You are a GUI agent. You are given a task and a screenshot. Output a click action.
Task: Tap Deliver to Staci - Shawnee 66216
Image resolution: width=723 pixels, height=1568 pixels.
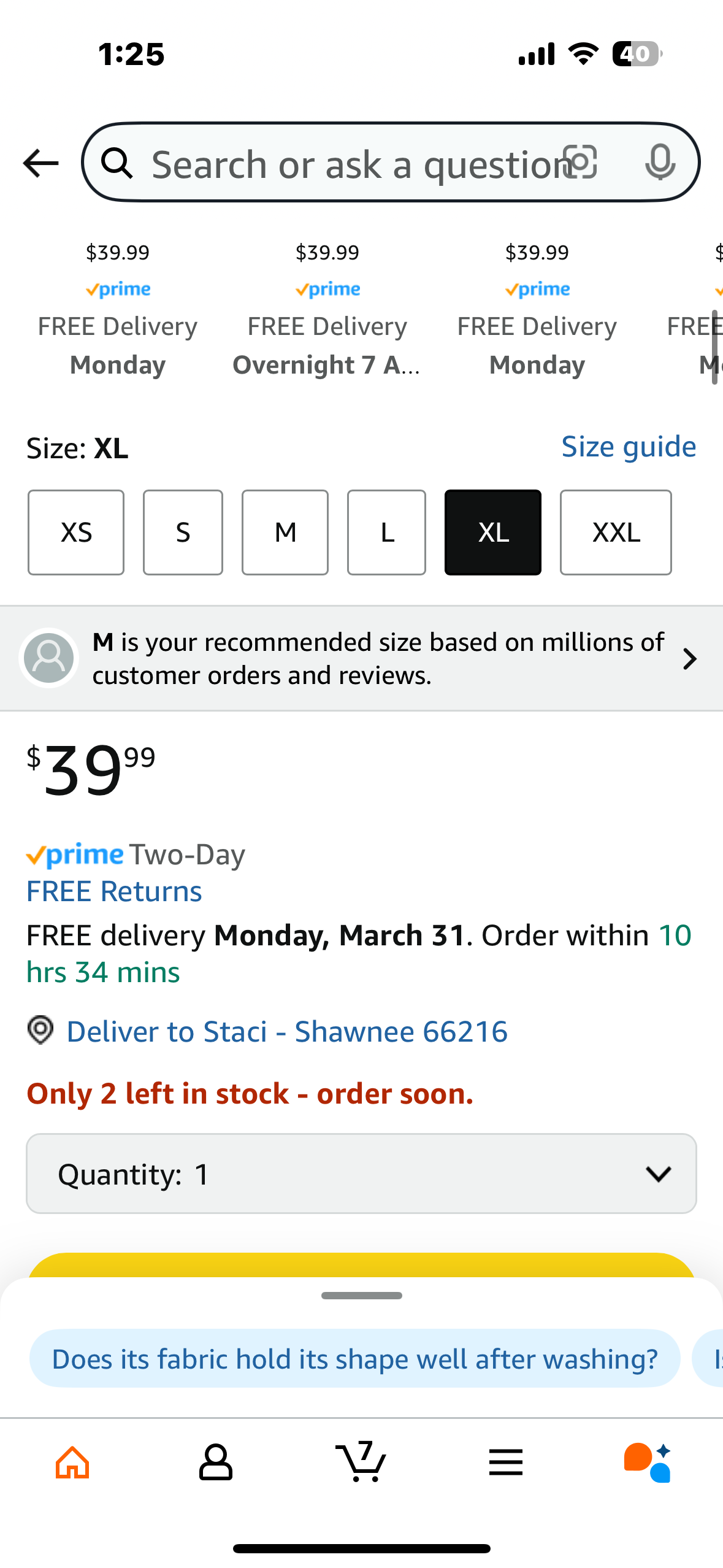287,1031
